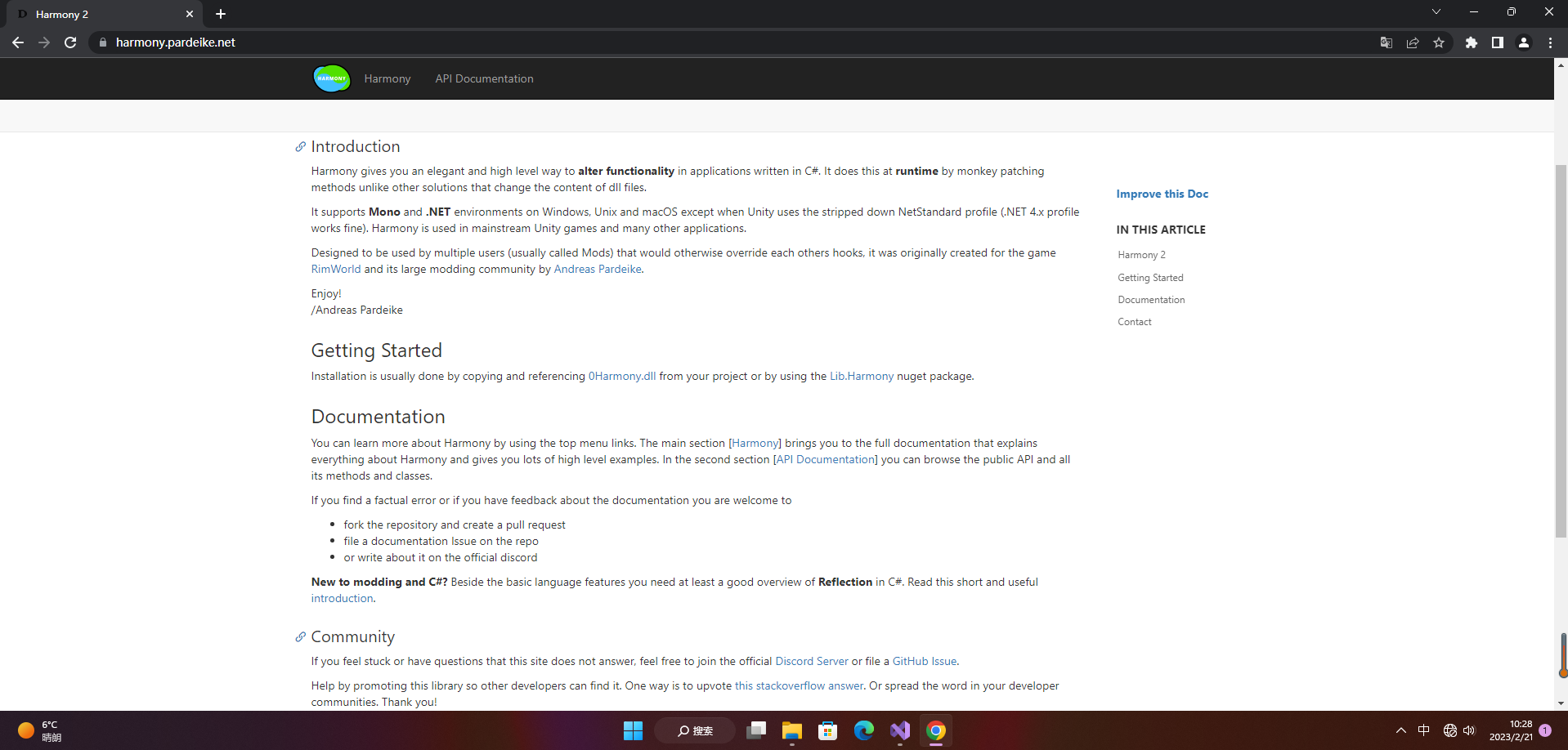Click the Chrome icon in the taskbar
The height and width of the screenshot is (750, 1568).
click(x=936, y=730)
